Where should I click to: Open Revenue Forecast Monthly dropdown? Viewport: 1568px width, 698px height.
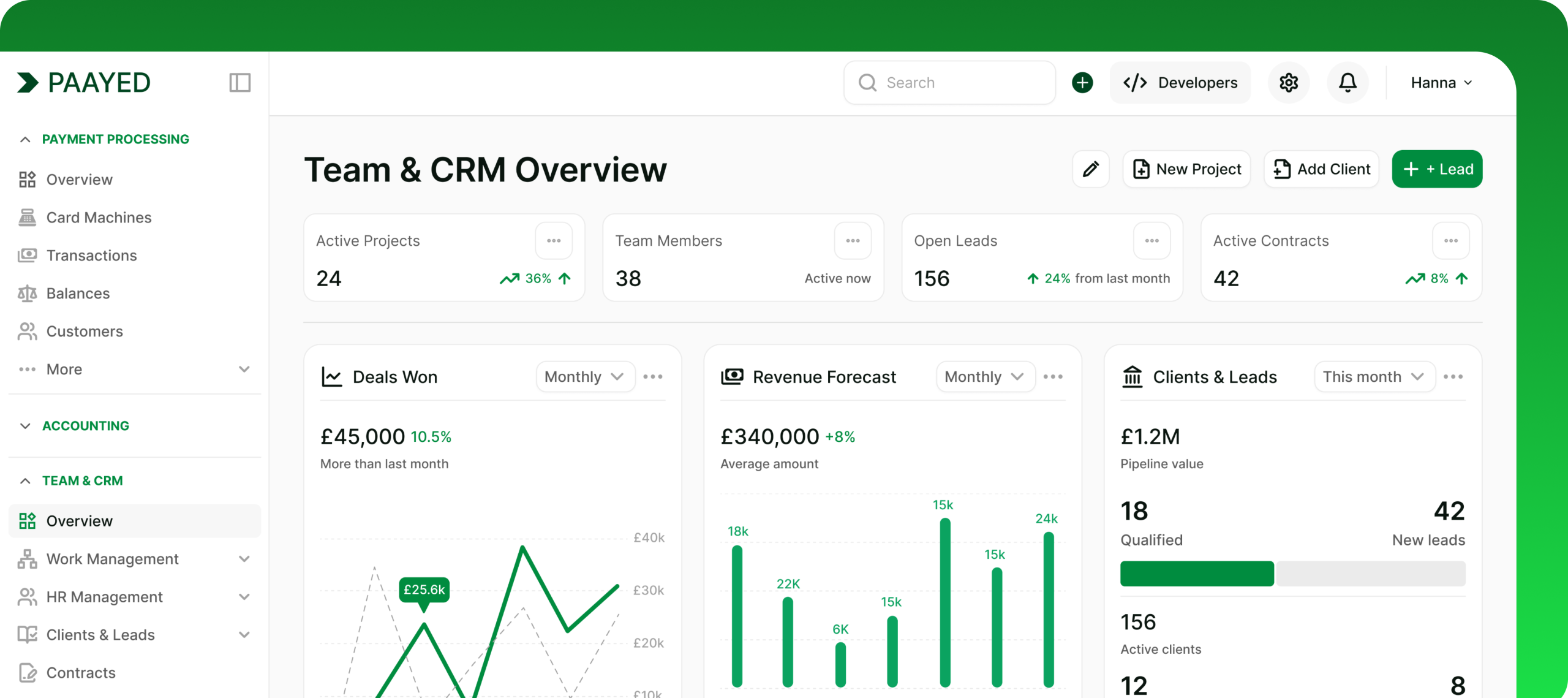pos(985,377)
